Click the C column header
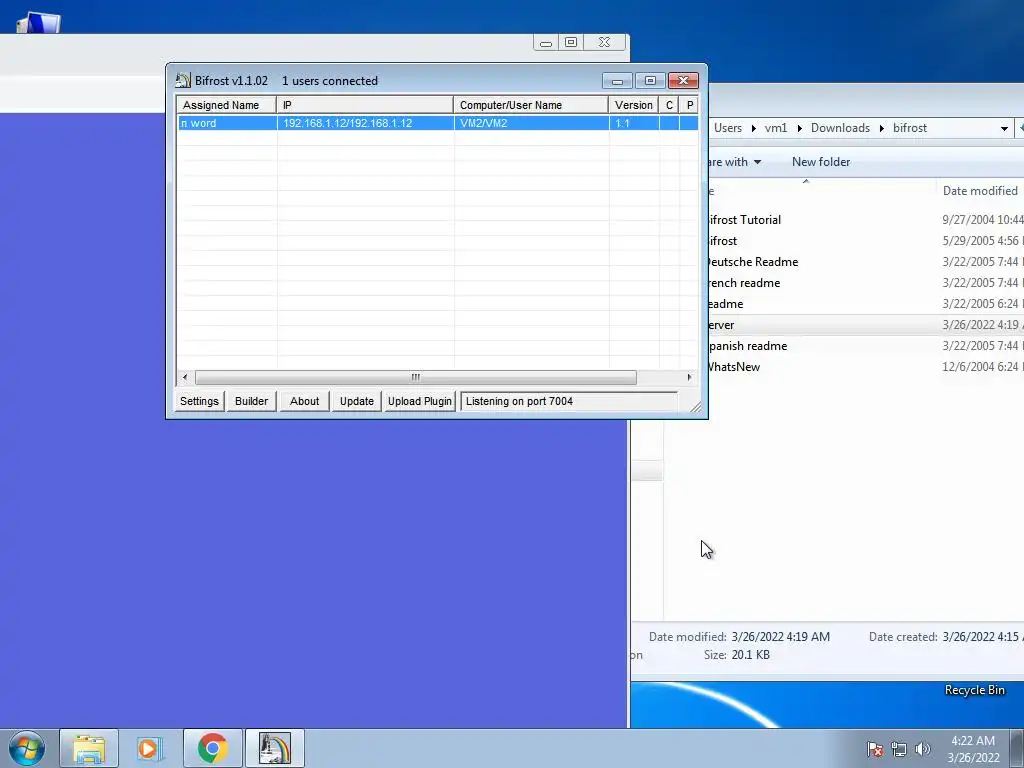 [x=669, y=105]
